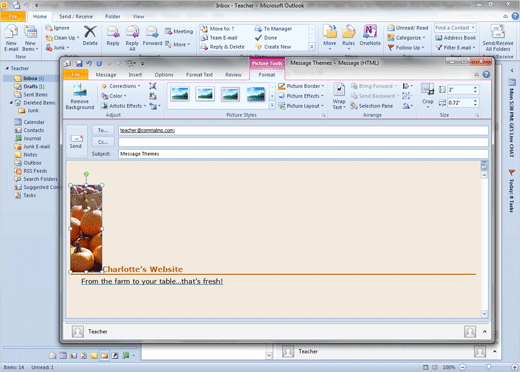Screen dimensions: 520x372
Task: Open the Selection Pane
Action: [x=372, y=106]
